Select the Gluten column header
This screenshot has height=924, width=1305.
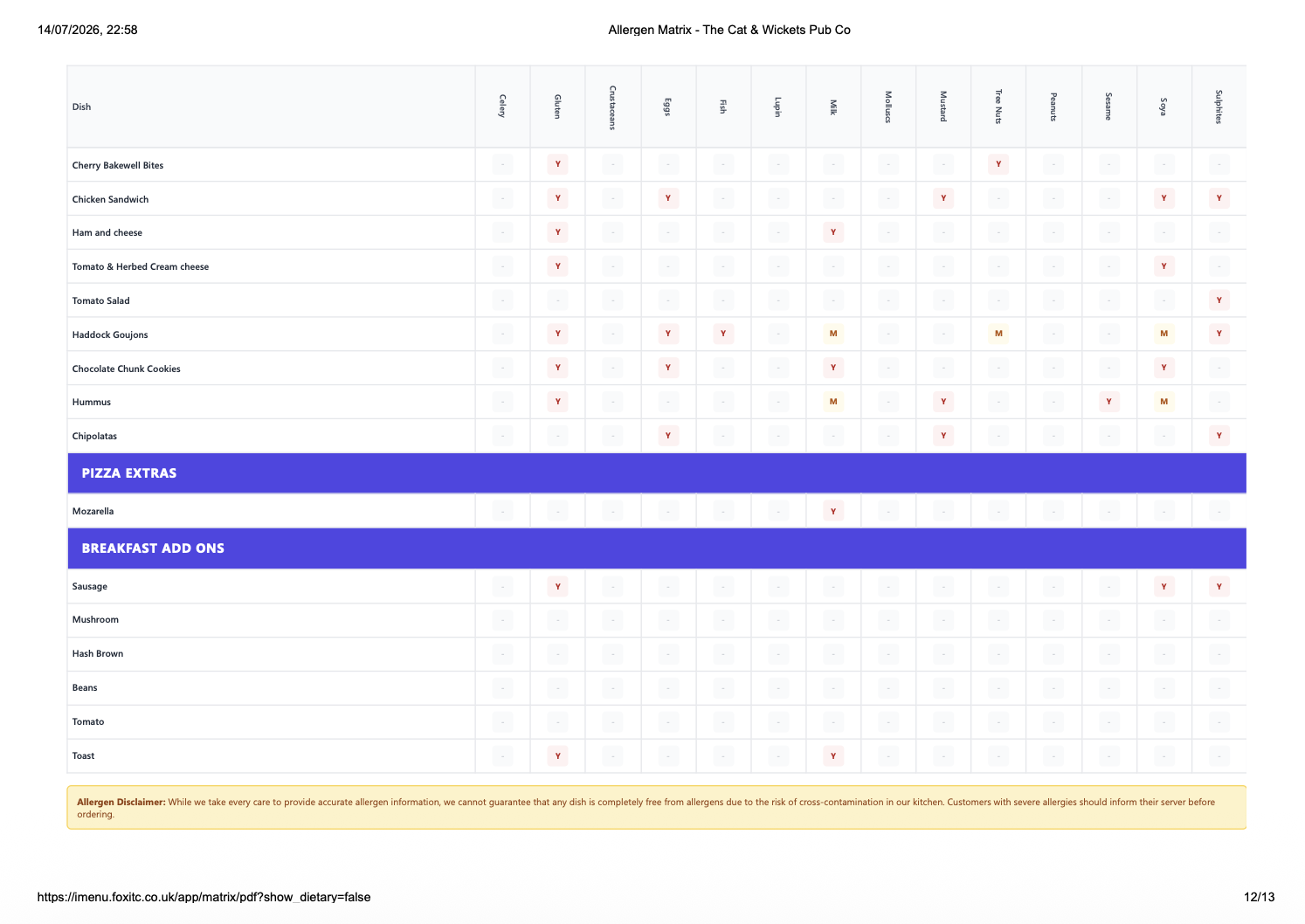(x=557, y=107)
